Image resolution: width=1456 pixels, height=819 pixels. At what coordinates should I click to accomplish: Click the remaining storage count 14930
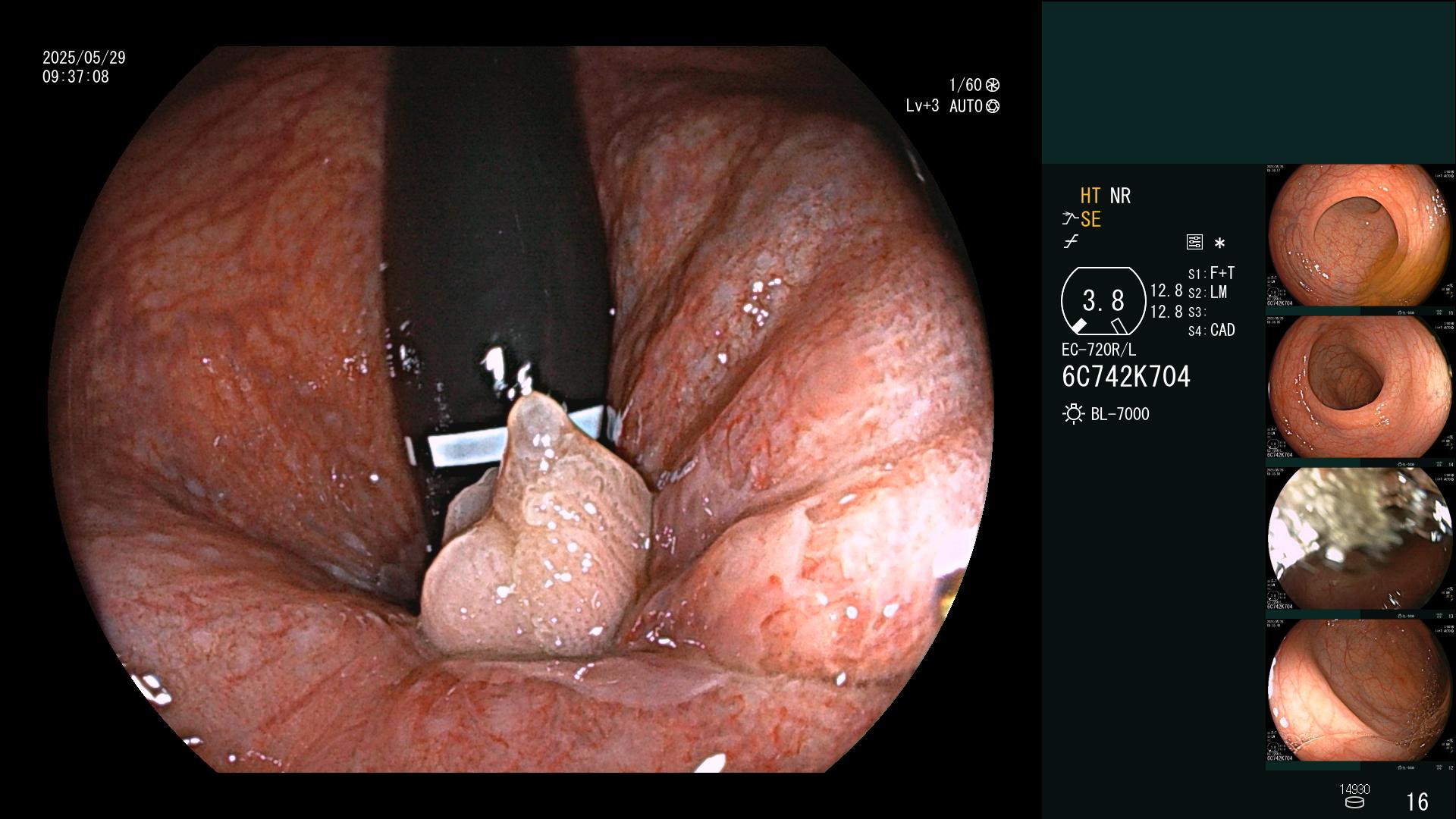pos(1354,789)
